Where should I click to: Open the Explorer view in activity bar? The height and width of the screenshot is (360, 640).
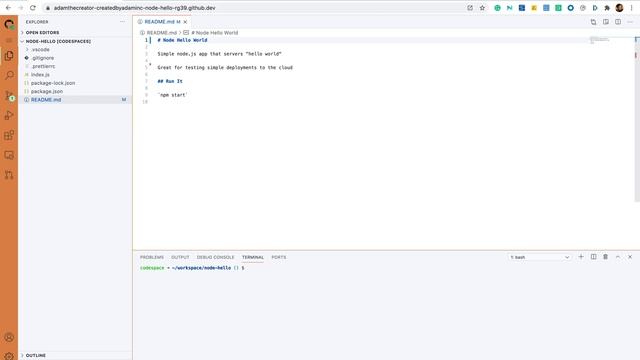click(9, 56)
